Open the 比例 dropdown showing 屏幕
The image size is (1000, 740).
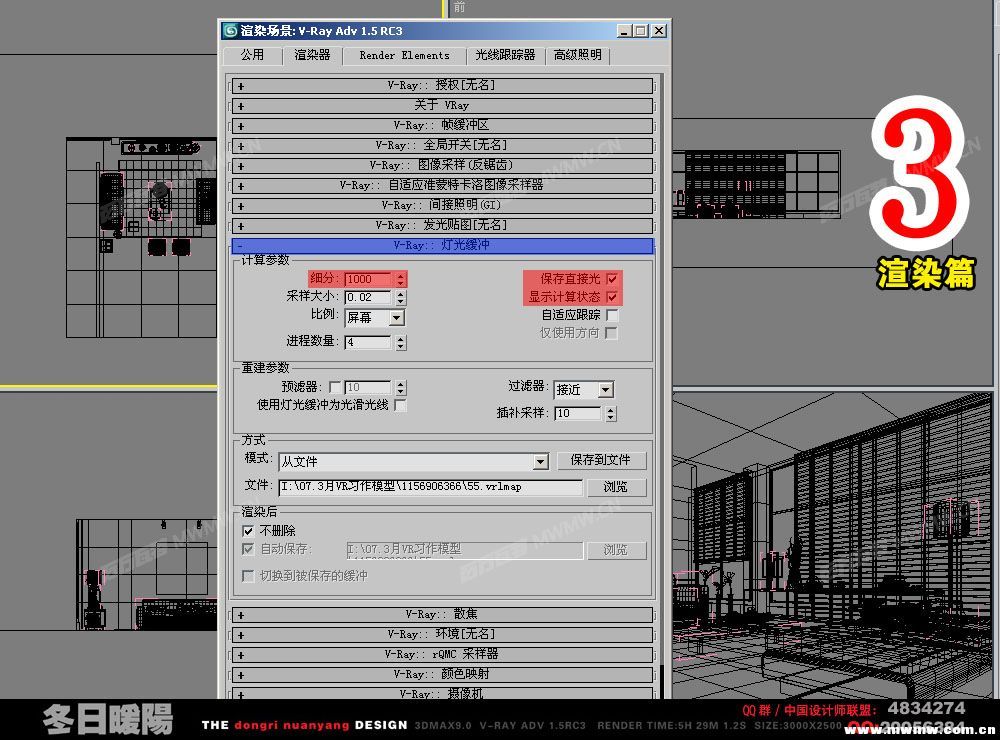[x=374, y=318]
